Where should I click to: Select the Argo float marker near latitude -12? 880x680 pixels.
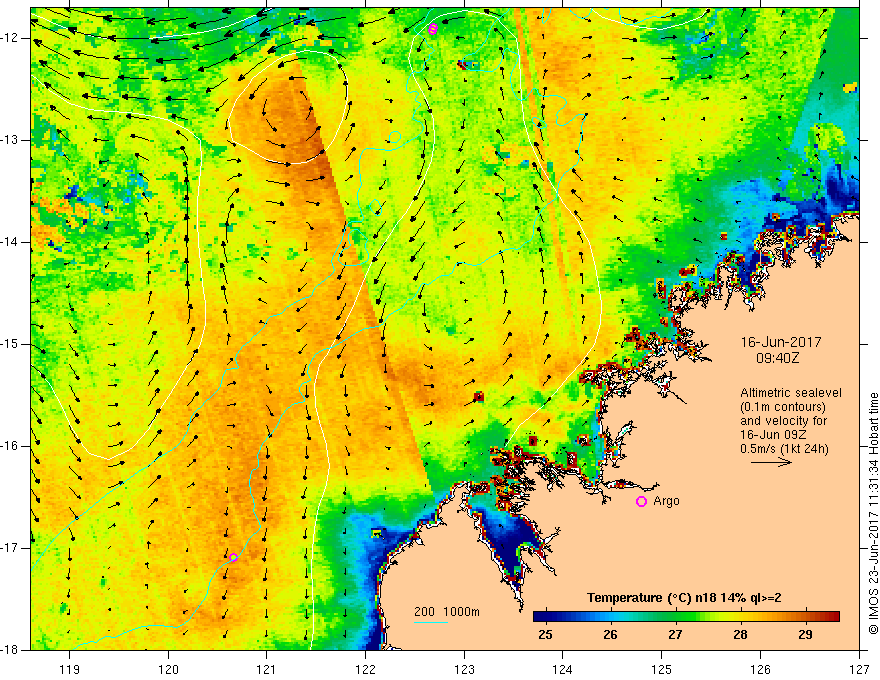click(432, 29)
